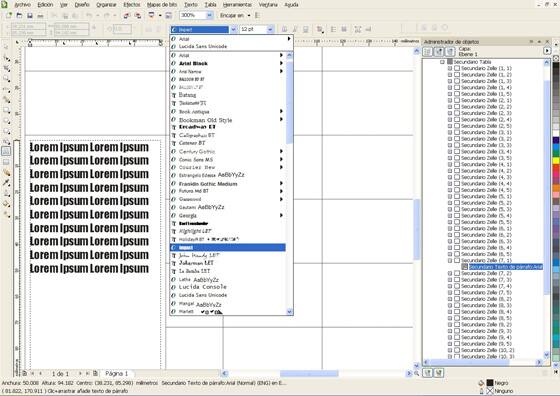Click the Open file icon

pos(19,15)
